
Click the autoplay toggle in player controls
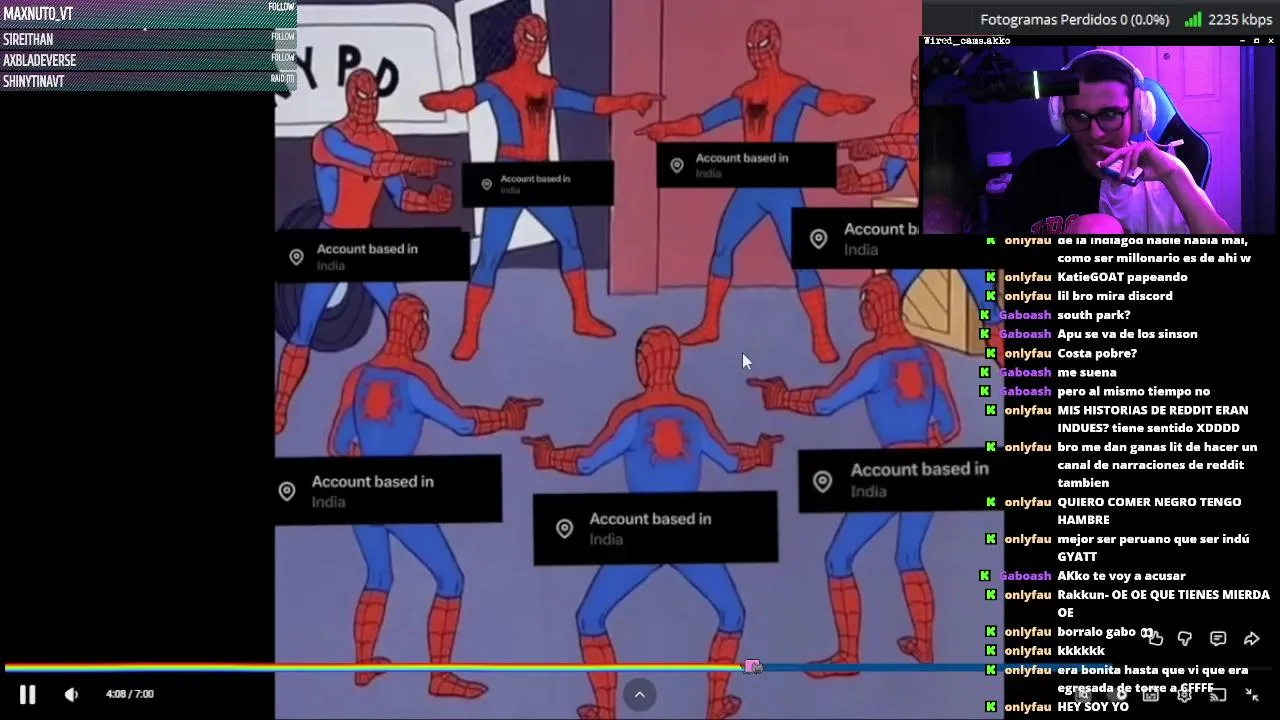[x=1118, y=694]
